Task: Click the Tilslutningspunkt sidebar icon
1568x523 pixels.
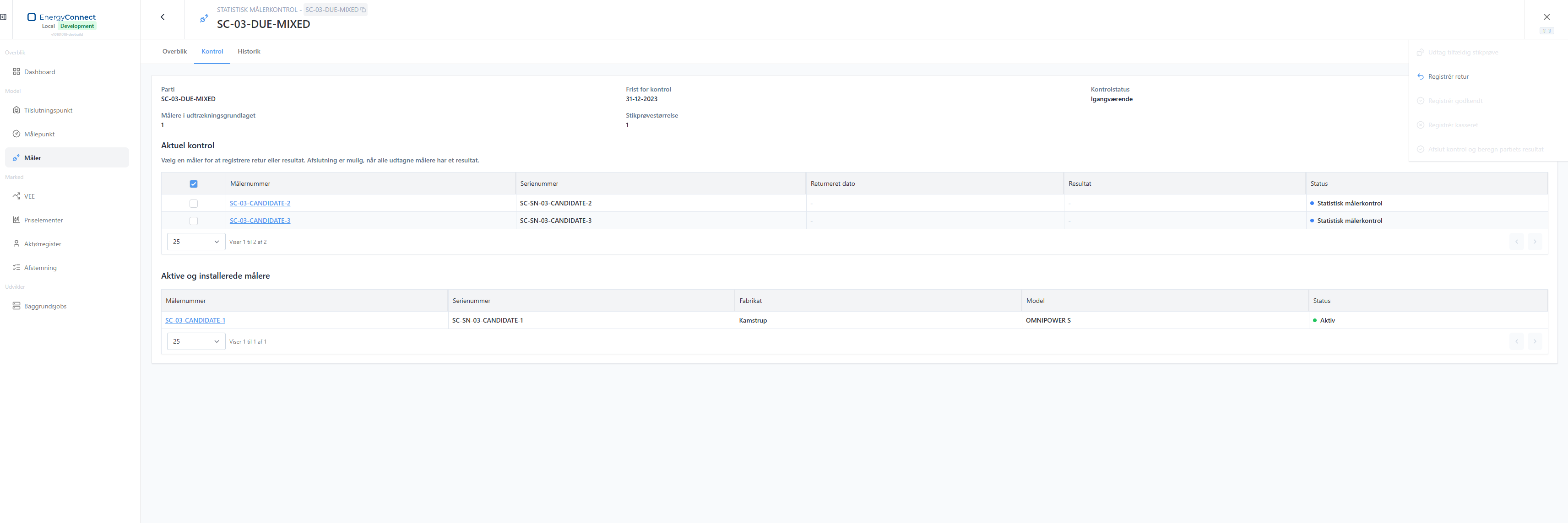Action: (x=16, y=110)
